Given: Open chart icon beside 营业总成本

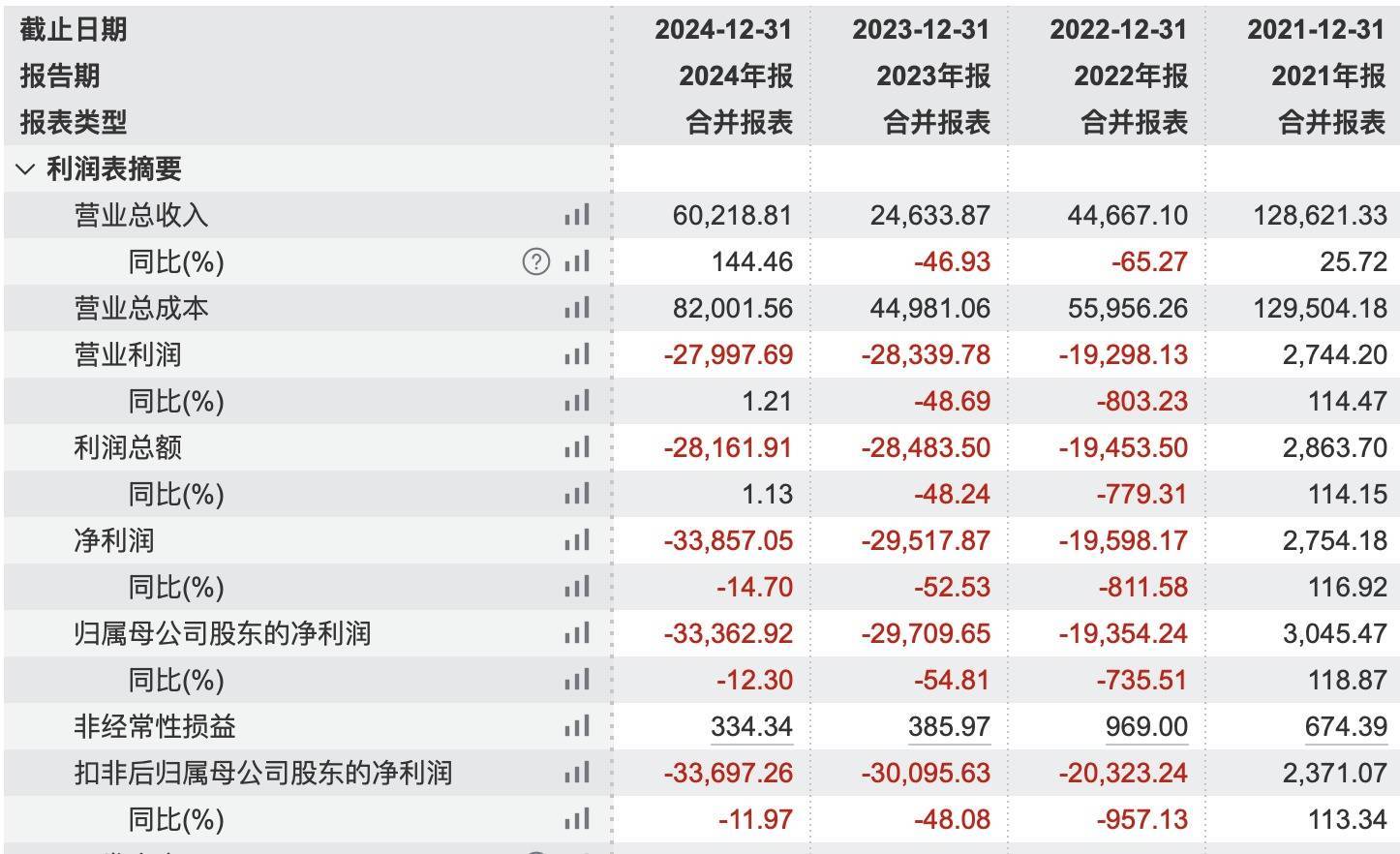Looking at the screenshot, I should click(x=577, y=308).
